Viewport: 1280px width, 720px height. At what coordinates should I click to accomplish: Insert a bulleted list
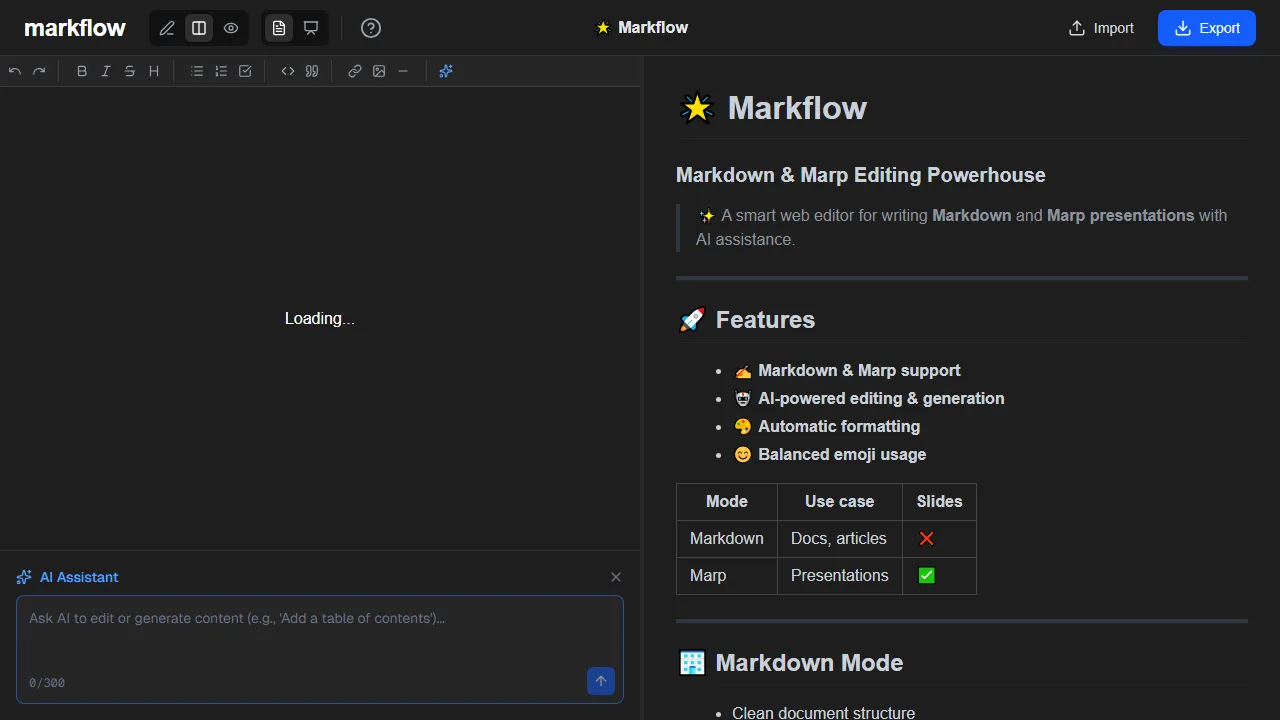pos(196,71)
